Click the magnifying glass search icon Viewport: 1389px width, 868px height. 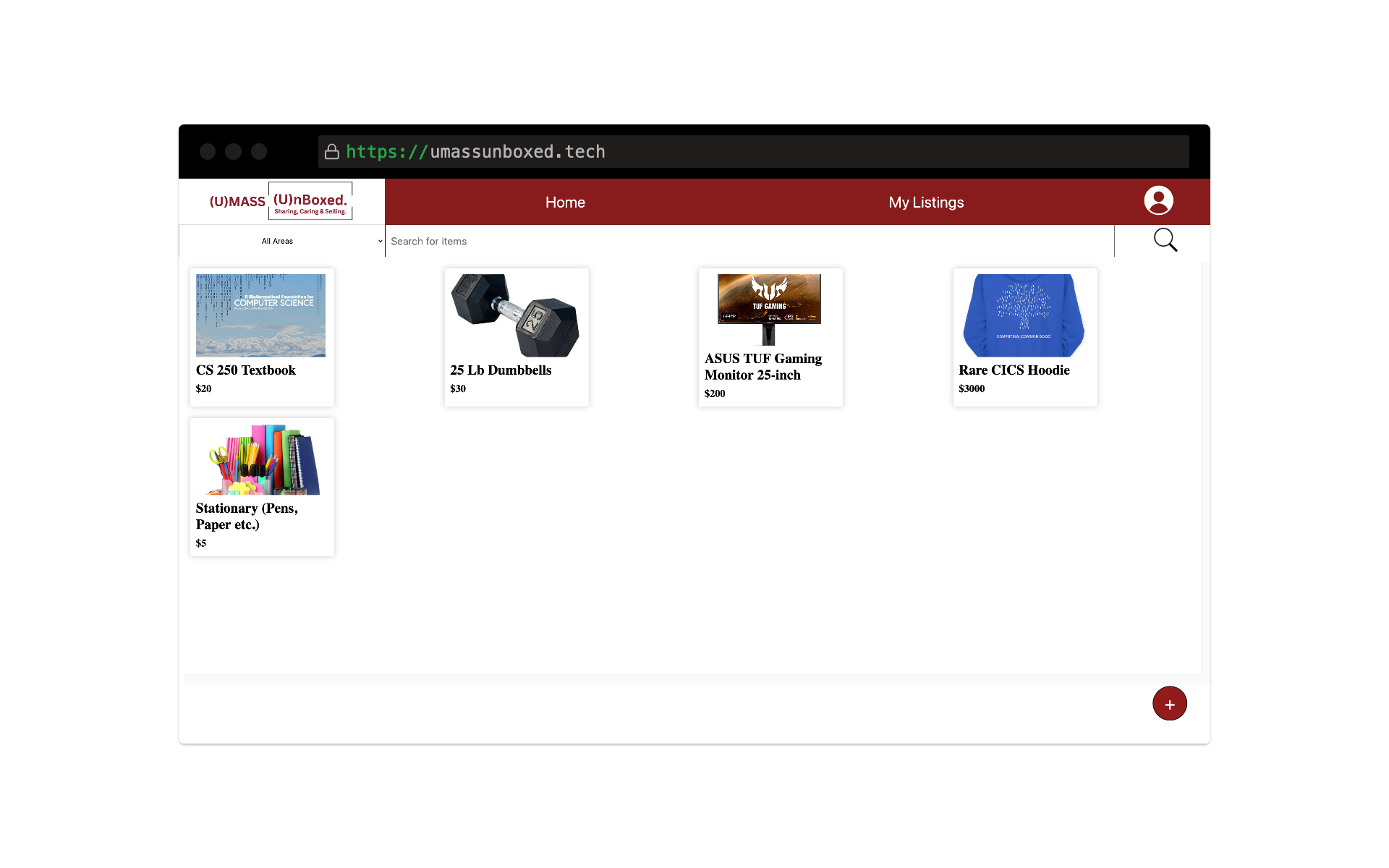(x=1165, y=240)
